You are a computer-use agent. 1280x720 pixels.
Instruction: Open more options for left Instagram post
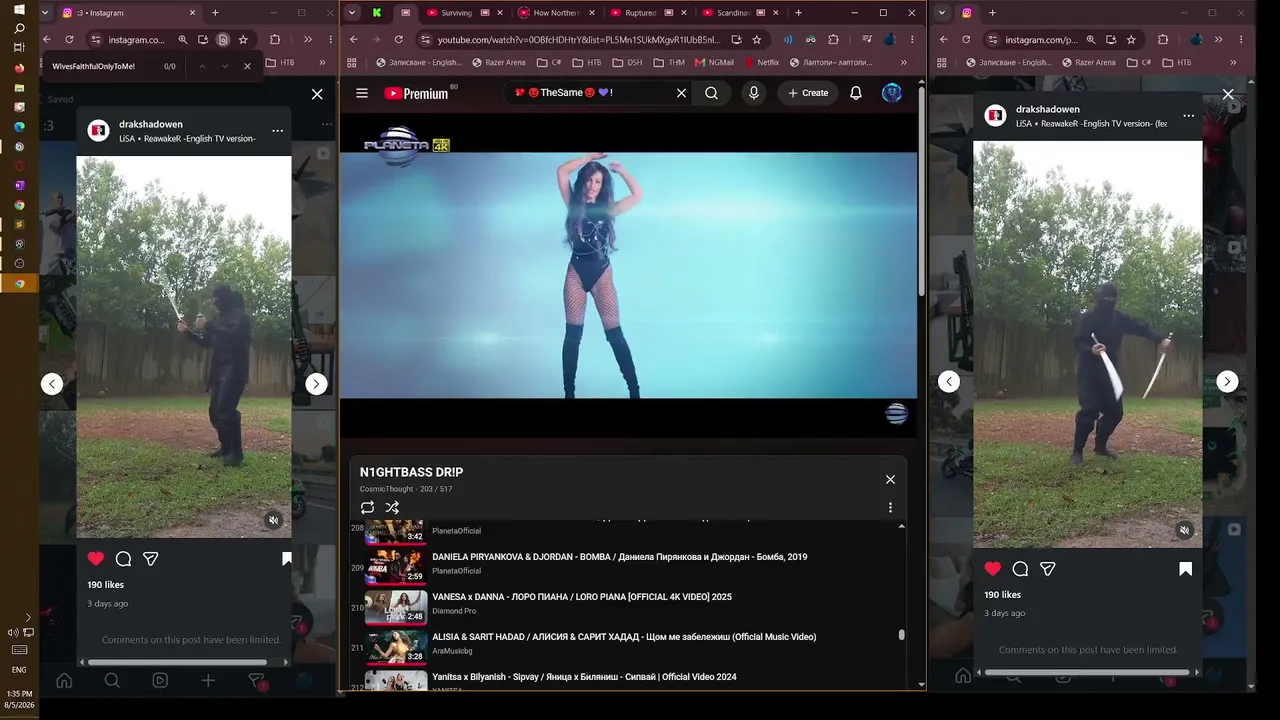tap(277, 131)
